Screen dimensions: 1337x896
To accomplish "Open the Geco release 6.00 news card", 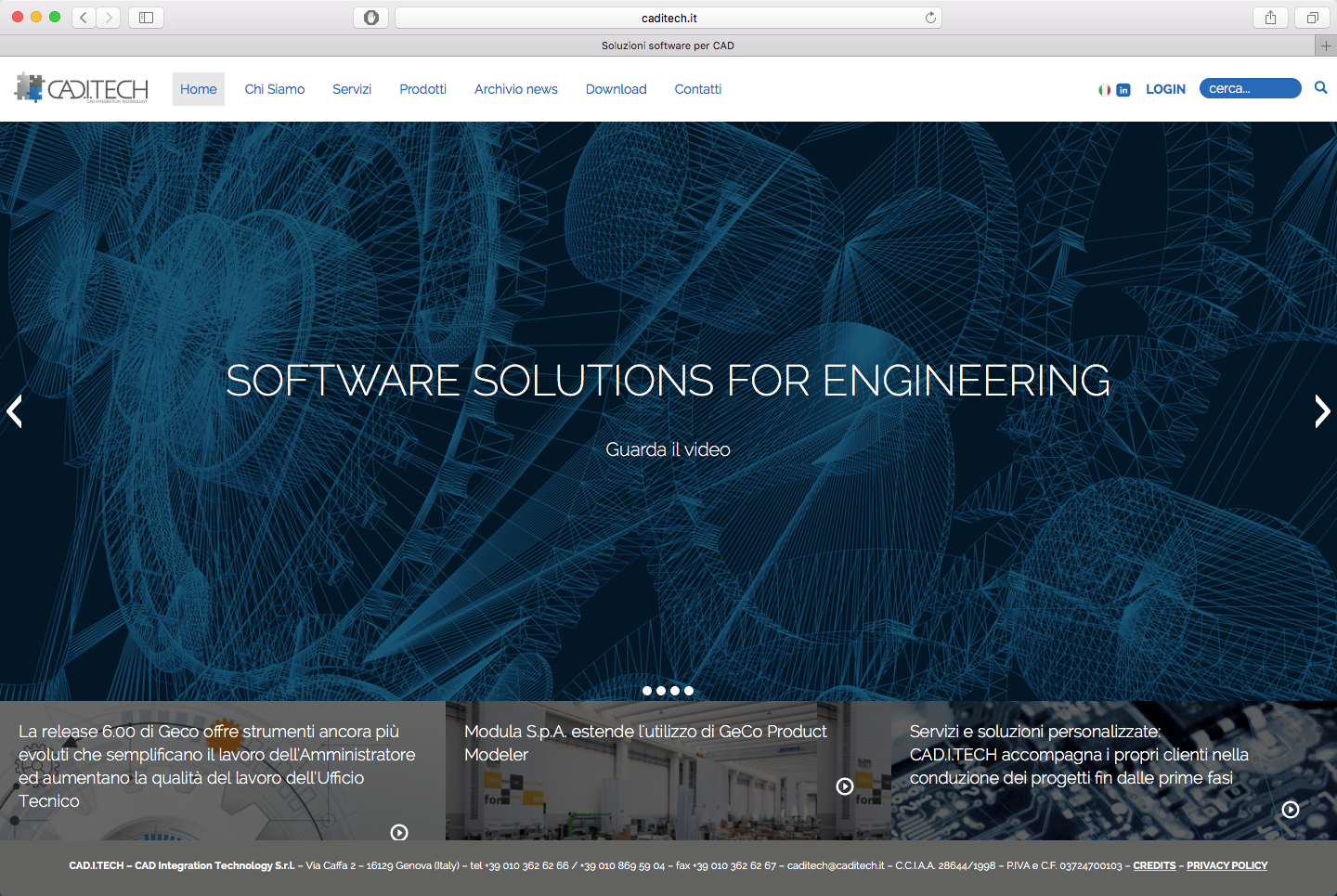I will pos(223,771).
